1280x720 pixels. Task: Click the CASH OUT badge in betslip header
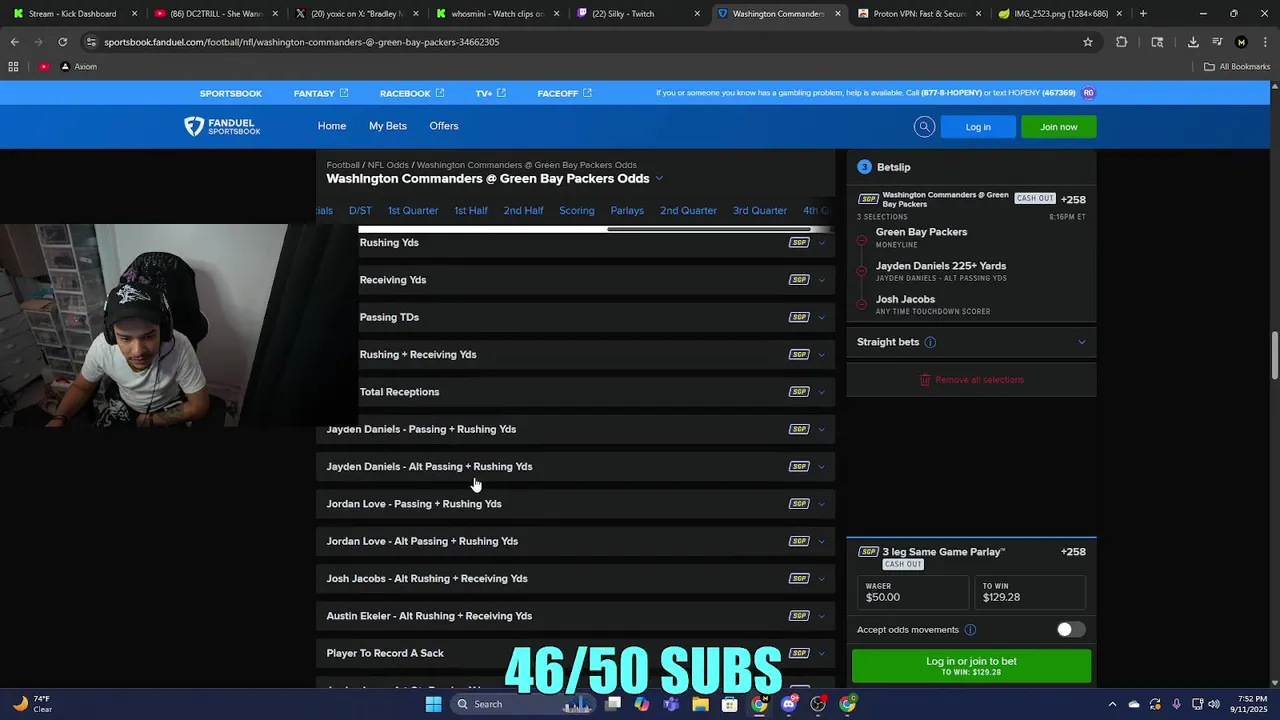[1035, 199]
